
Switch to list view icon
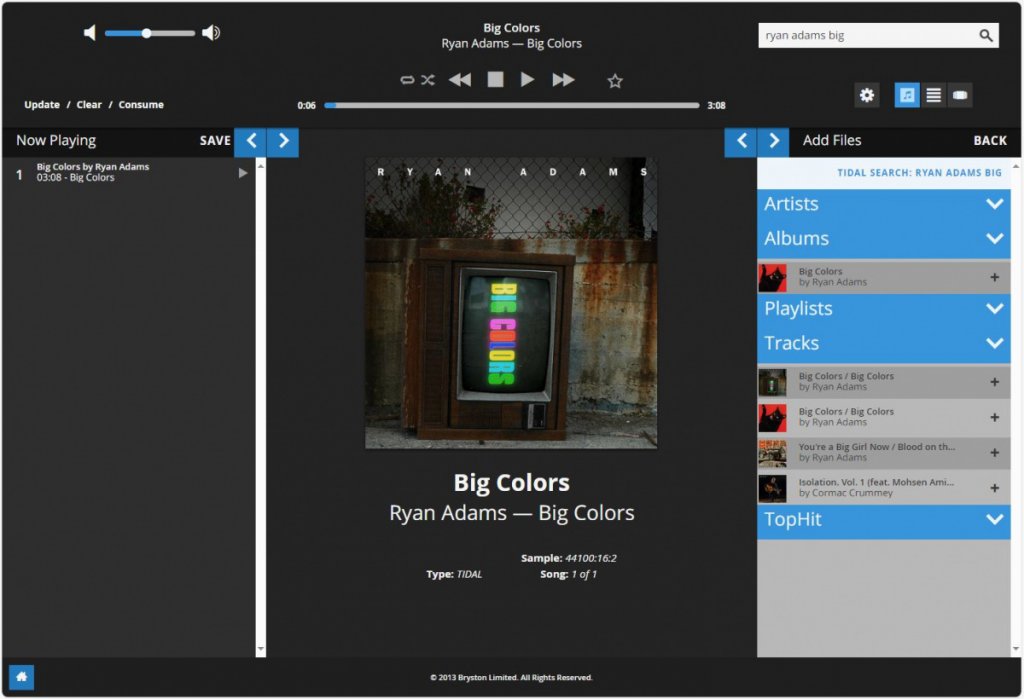point(934,95)
